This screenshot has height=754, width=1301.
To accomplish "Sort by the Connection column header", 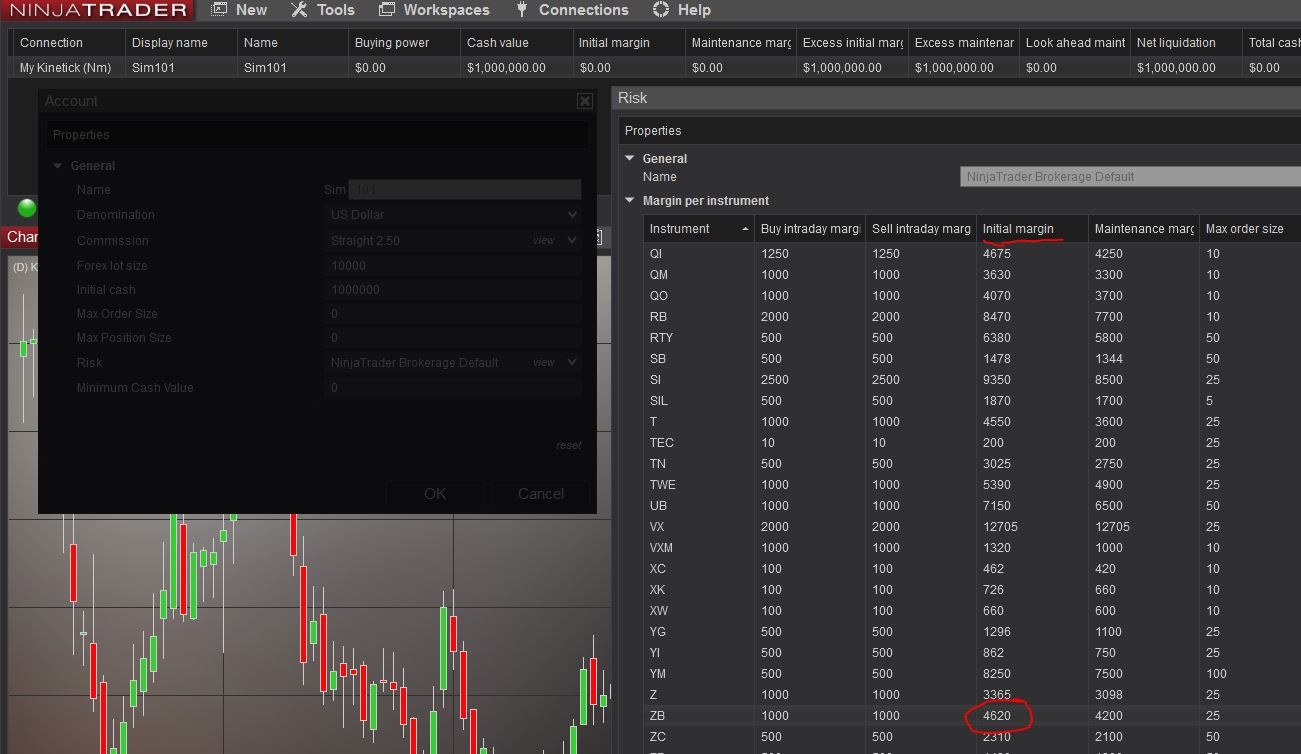I will point(69,43).
